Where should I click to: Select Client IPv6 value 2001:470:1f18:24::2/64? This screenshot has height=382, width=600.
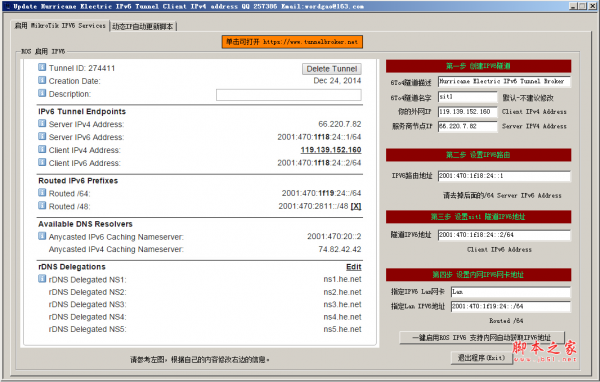click(319, 163)
